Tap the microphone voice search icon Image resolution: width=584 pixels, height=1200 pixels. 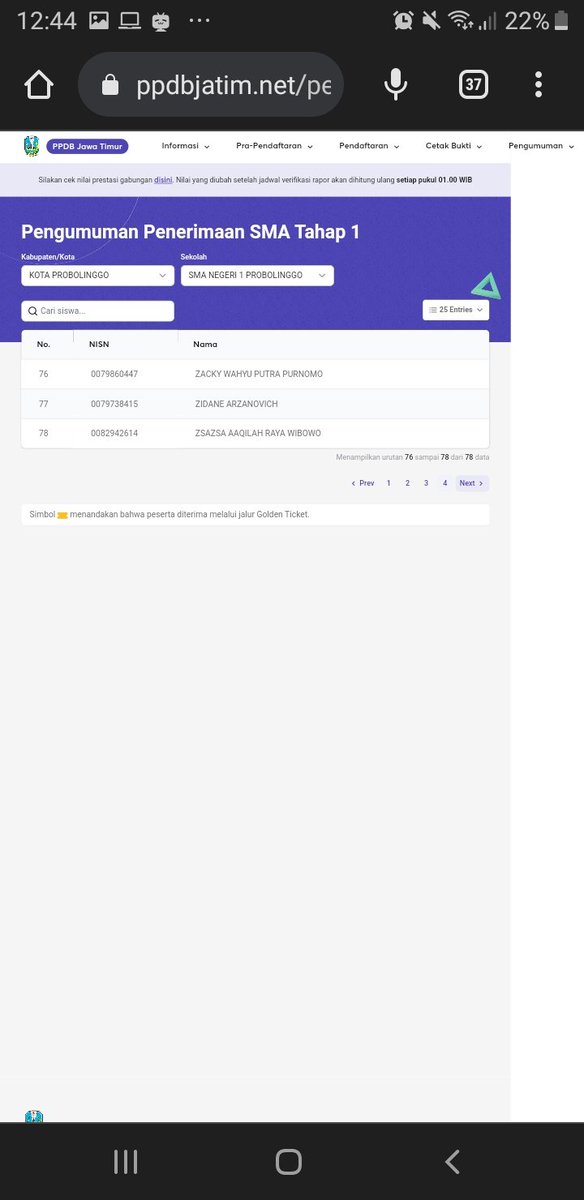tap(396, 85)
